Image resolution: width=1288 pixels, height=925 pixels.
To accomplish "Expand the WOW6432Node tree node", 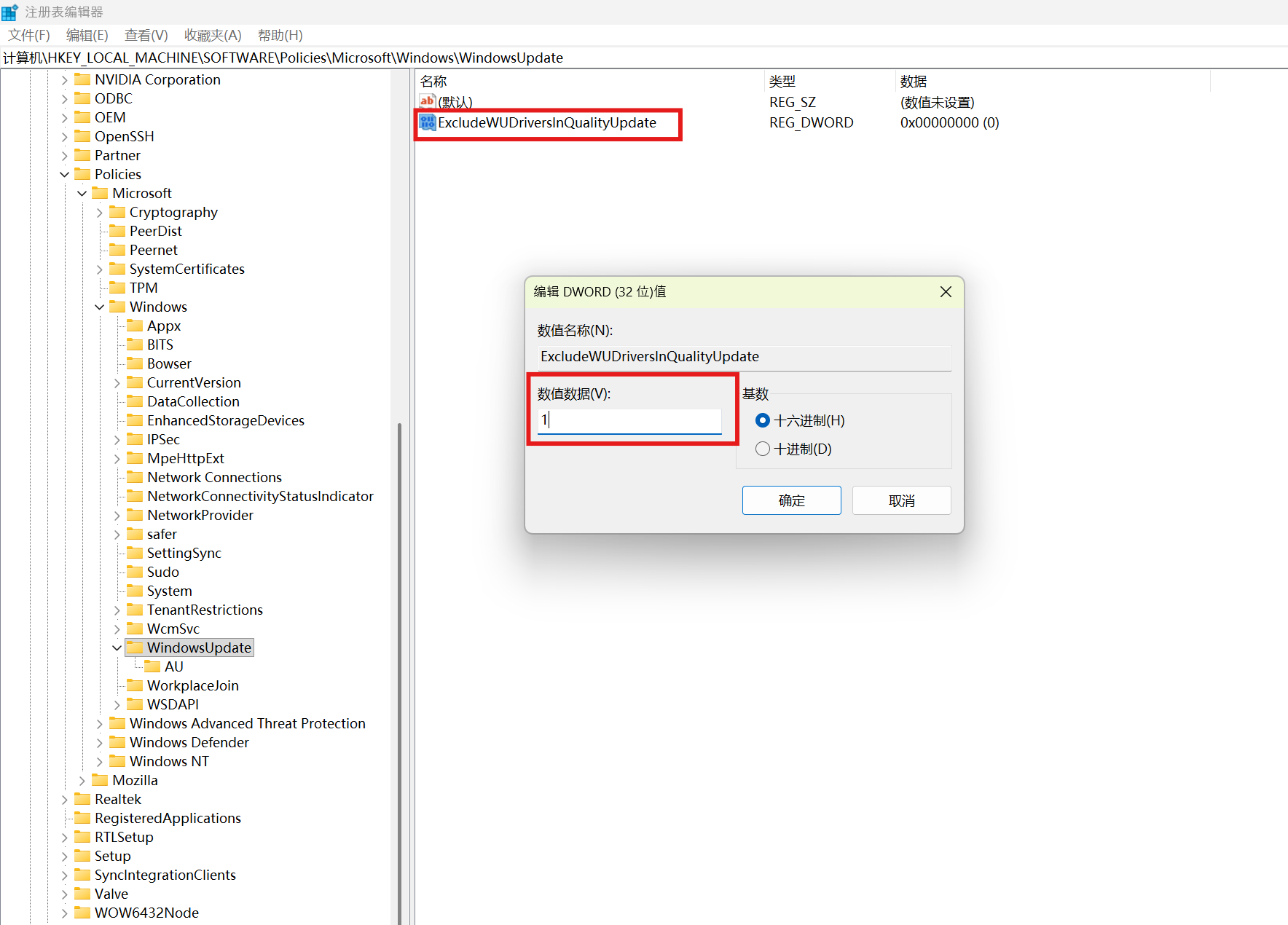I will click(64, 913).
